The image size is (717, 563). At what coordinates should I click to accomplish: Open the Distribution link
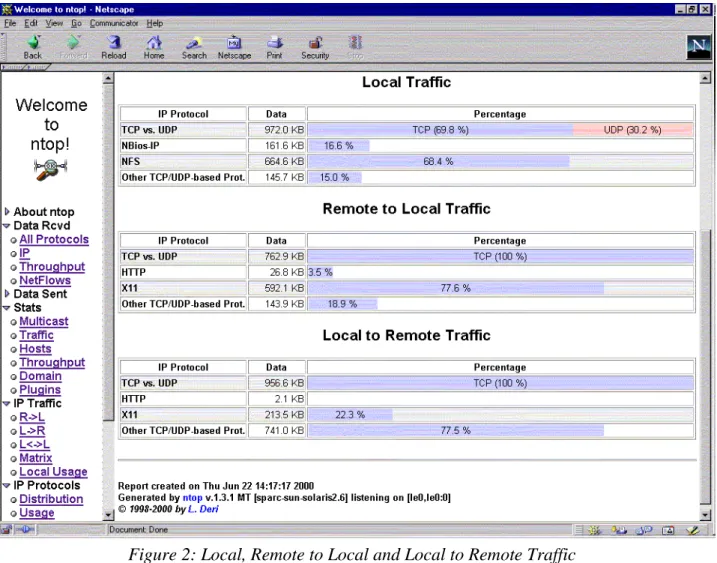51,499
